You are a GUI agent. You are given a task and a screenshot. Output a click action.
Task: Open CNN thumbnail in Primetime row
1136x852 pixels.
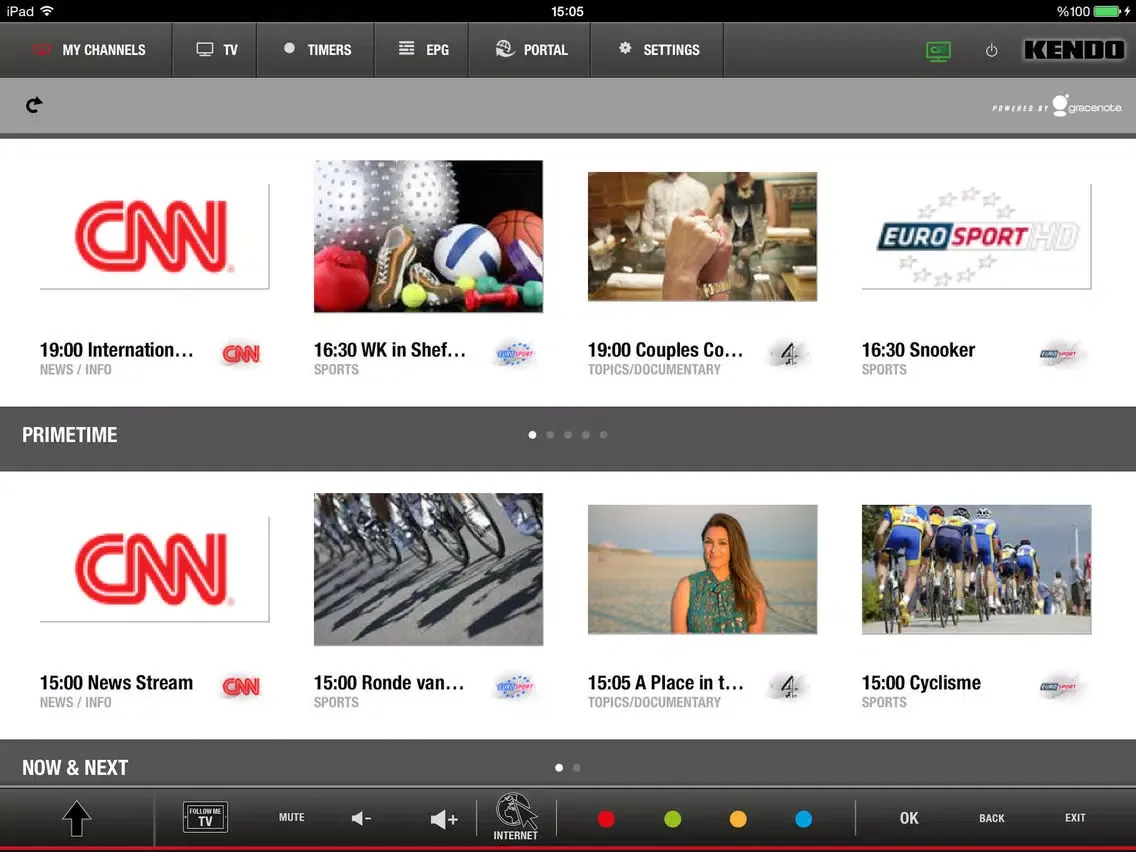coord(154,237)
